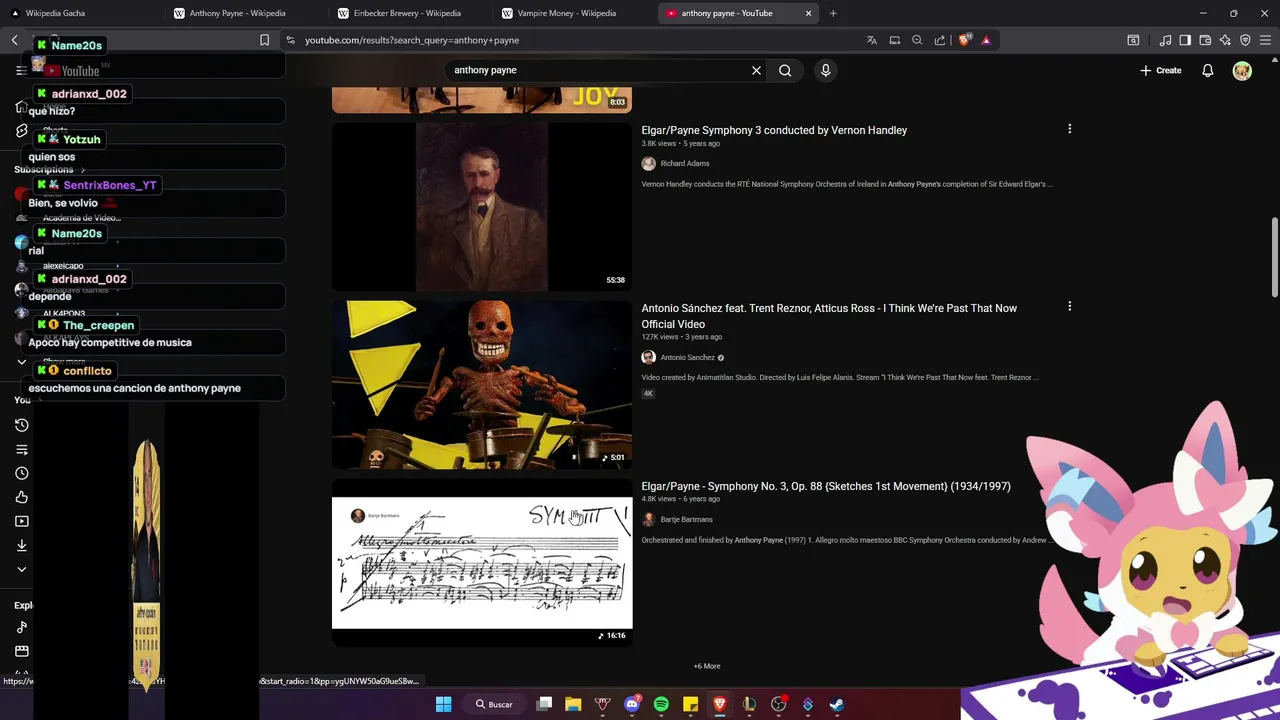The width and height of the screenshot is (1280, 720).
Task: Open Brave VPN shield icon
Action: [1245, 40]
